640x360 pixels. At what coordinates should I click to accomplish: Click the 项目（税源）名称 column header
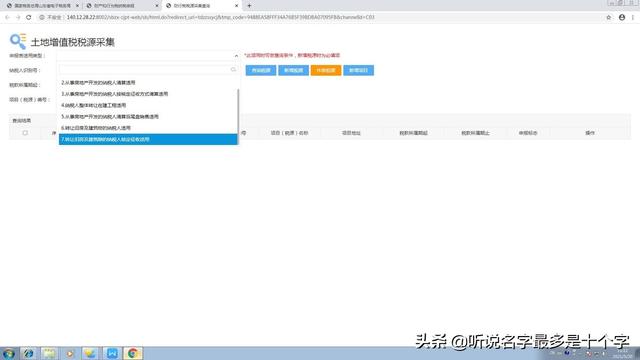point(289,133)
